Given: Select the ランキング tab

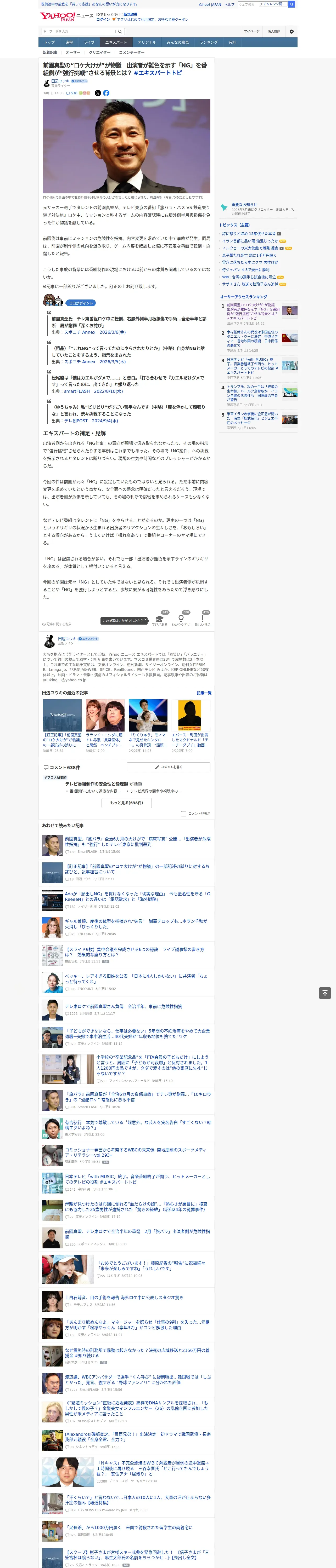Looking at the screenshot, I should pos(209,43).
